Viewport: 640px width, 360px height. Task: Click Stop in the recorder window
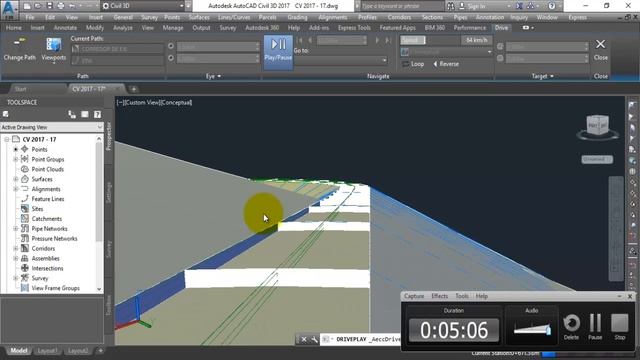pyautogui.click(x=620, y=323)
